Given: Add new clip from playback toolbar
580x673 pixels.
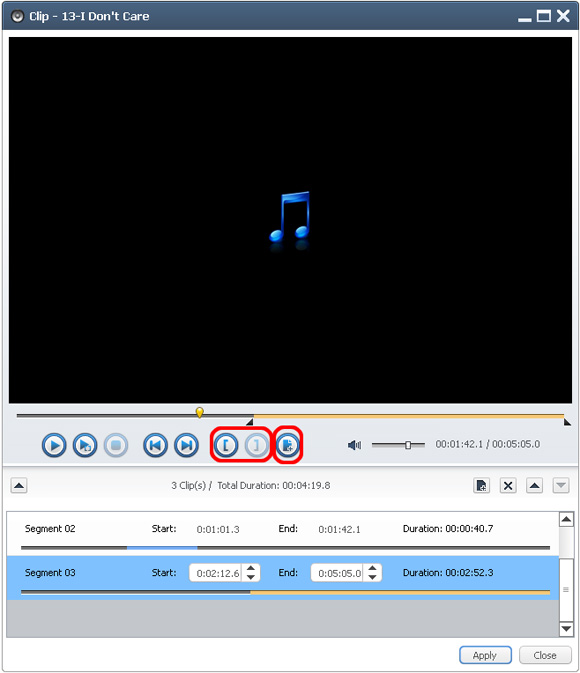Looking at the screenshot, I should tap(288, 445).
